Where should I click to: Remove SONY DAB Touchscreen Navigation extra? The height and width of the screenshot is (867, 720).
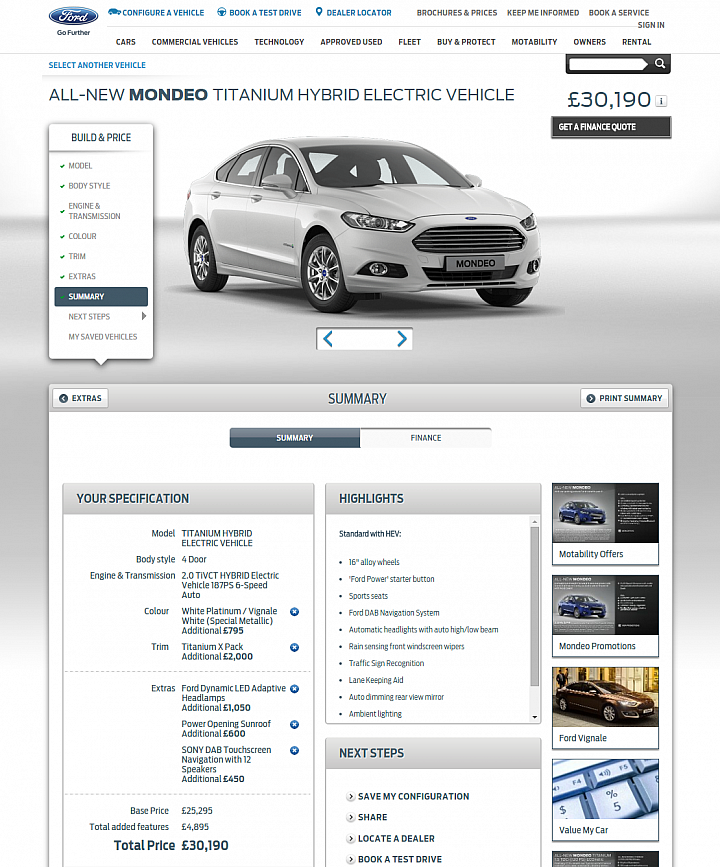[295, 750]
